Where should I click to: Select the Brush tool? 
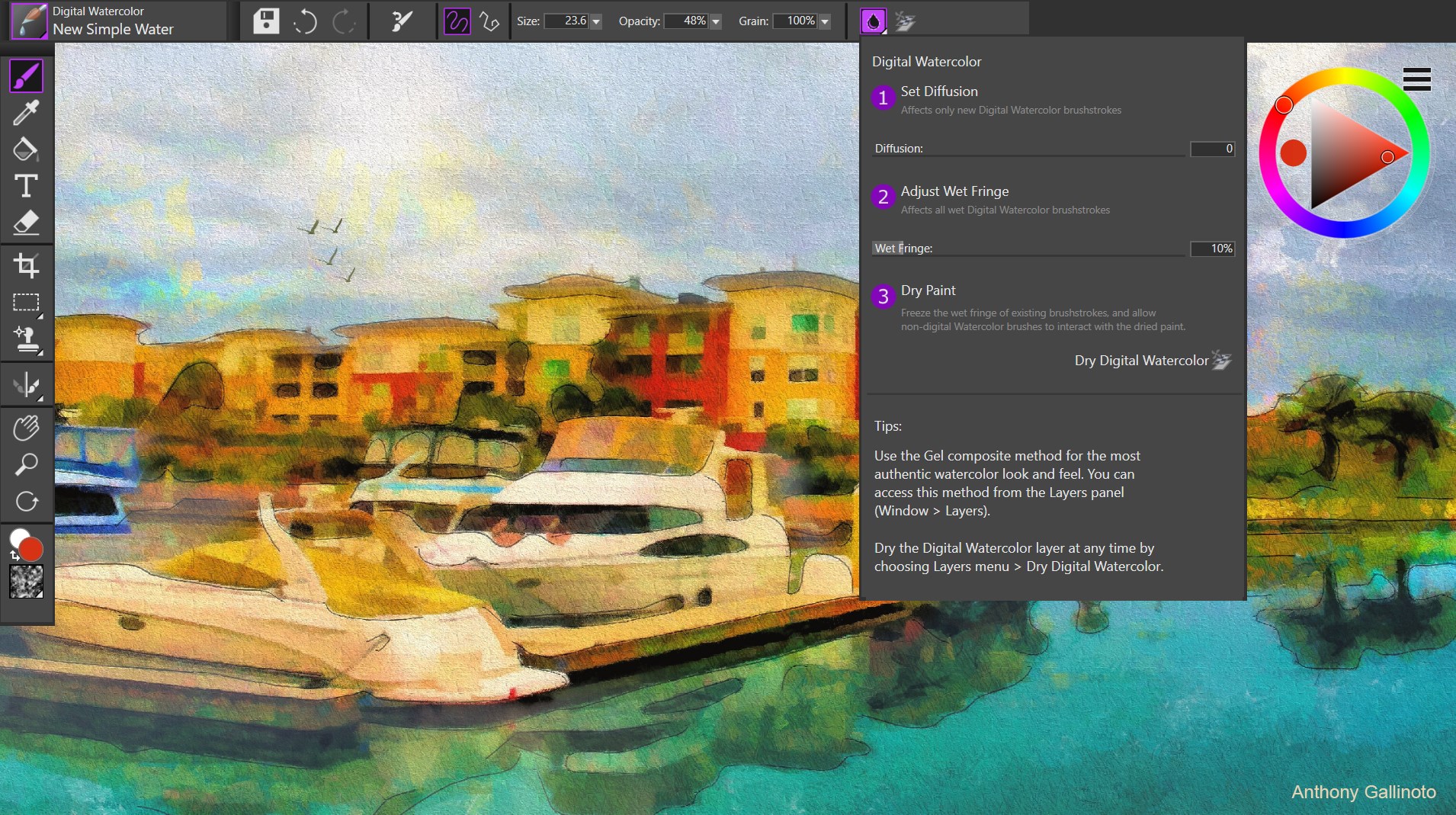click(27, 75)
